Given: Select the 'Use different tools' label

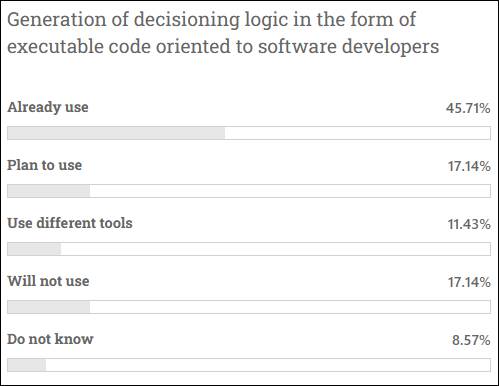Looking at the screenshot, I should click(70, 223).
